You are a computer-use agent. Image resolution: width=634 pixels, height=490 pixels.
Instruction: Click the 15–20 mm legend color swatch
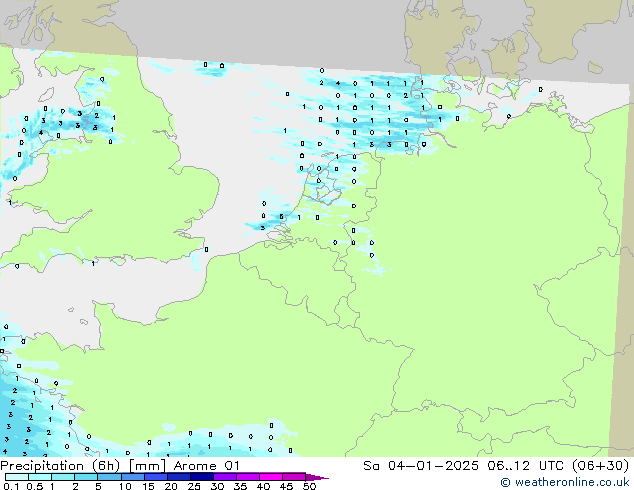pos(155,477)
